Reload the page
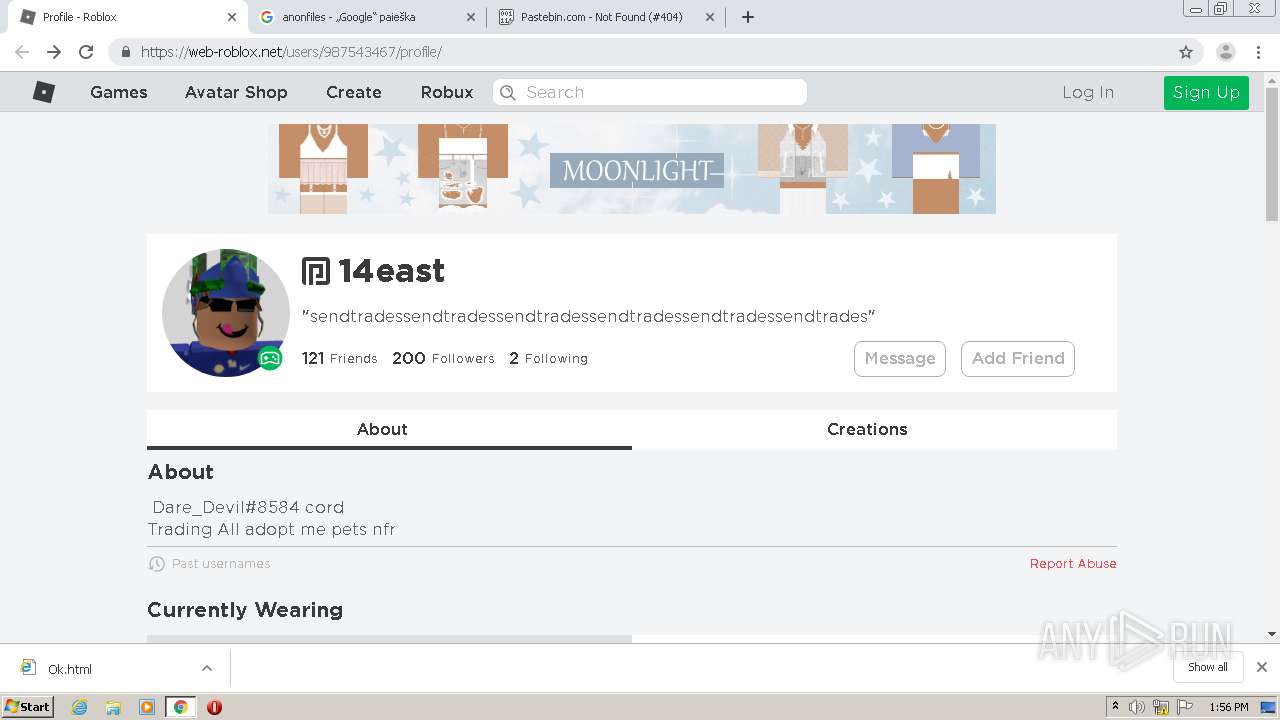Image resolution: width=1280 pixels, height=720 pixels. click(x=86, y=52)
